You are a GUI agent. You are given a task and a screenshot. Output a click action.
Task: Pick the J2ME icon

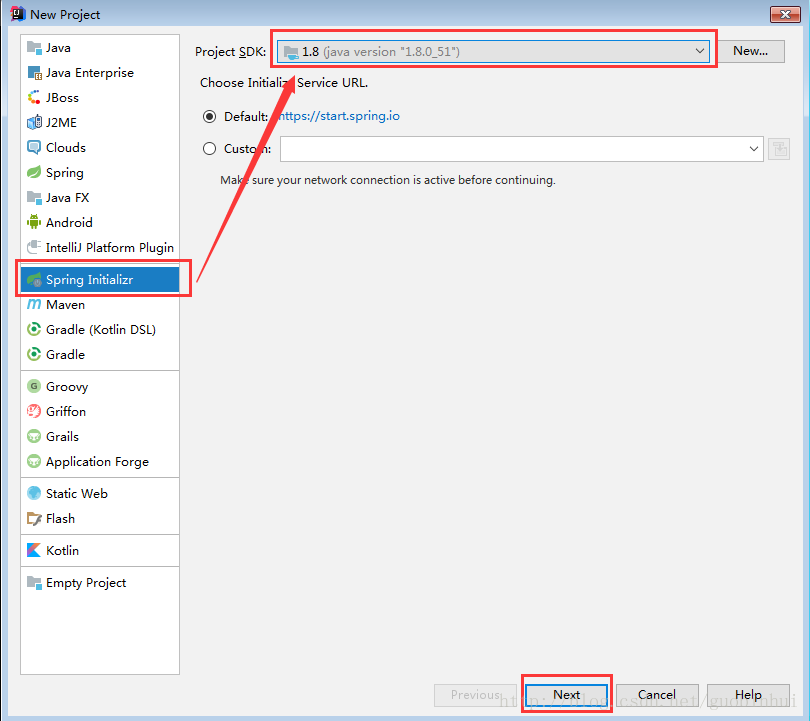(34, 122)
